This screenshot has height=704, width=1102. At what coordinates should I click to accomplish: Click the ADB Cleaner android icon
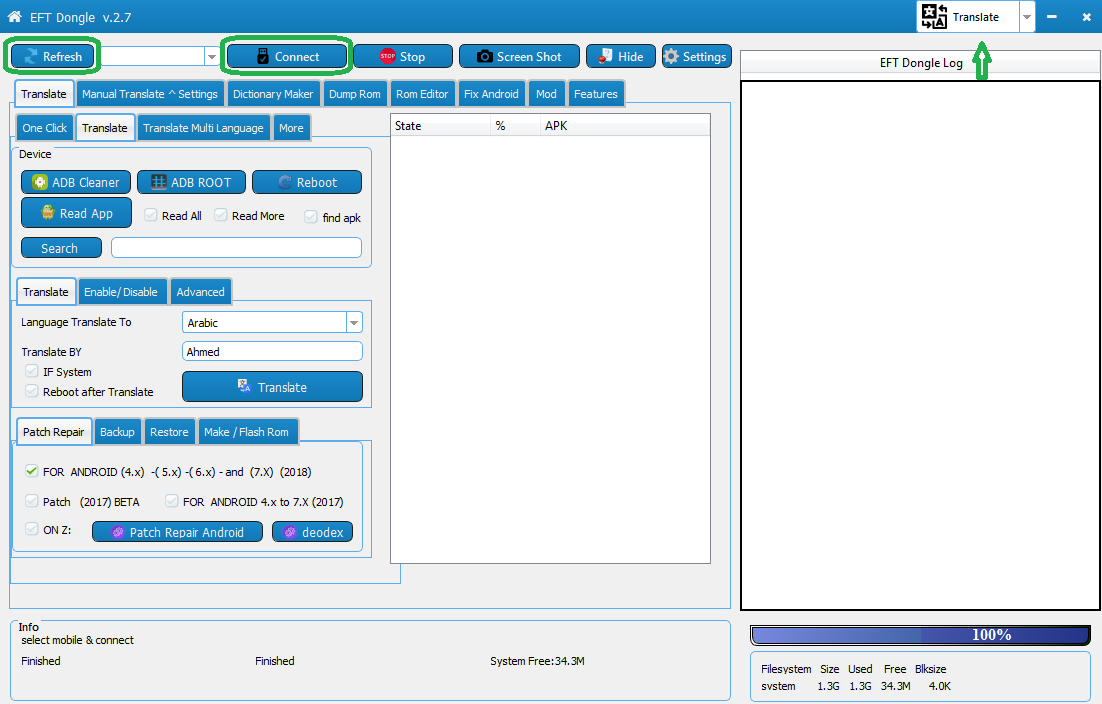[40, 182]
